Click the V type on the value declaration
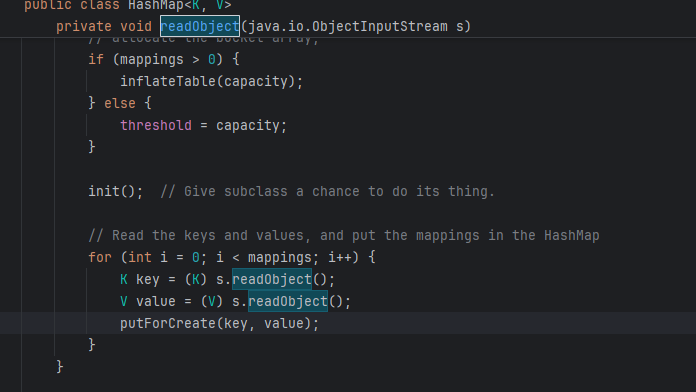Image resolution: width=696 pixels, height=392 pixels. pos(124,301)
